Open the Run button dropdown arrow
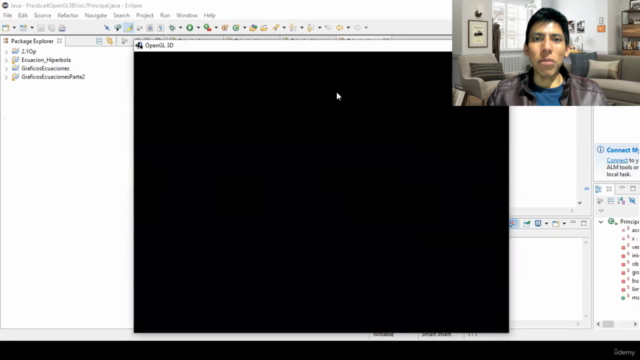Screen dimensions: 640x360 [198, 28]
